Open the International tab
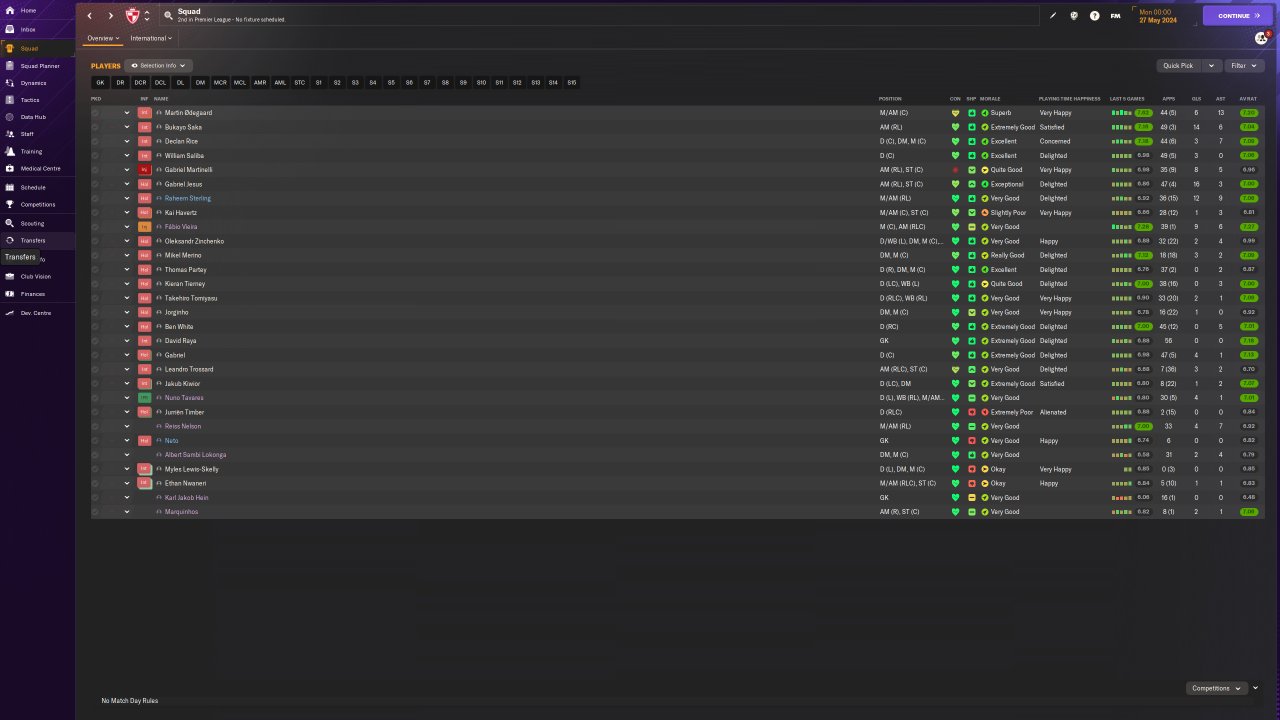Screen dimensions: 1280x720 [x=151, y=38]
